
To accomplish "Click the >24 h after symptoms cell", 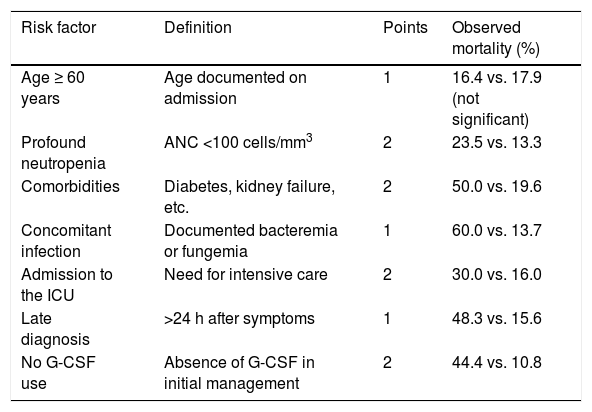I will click(x=239, y=319).
